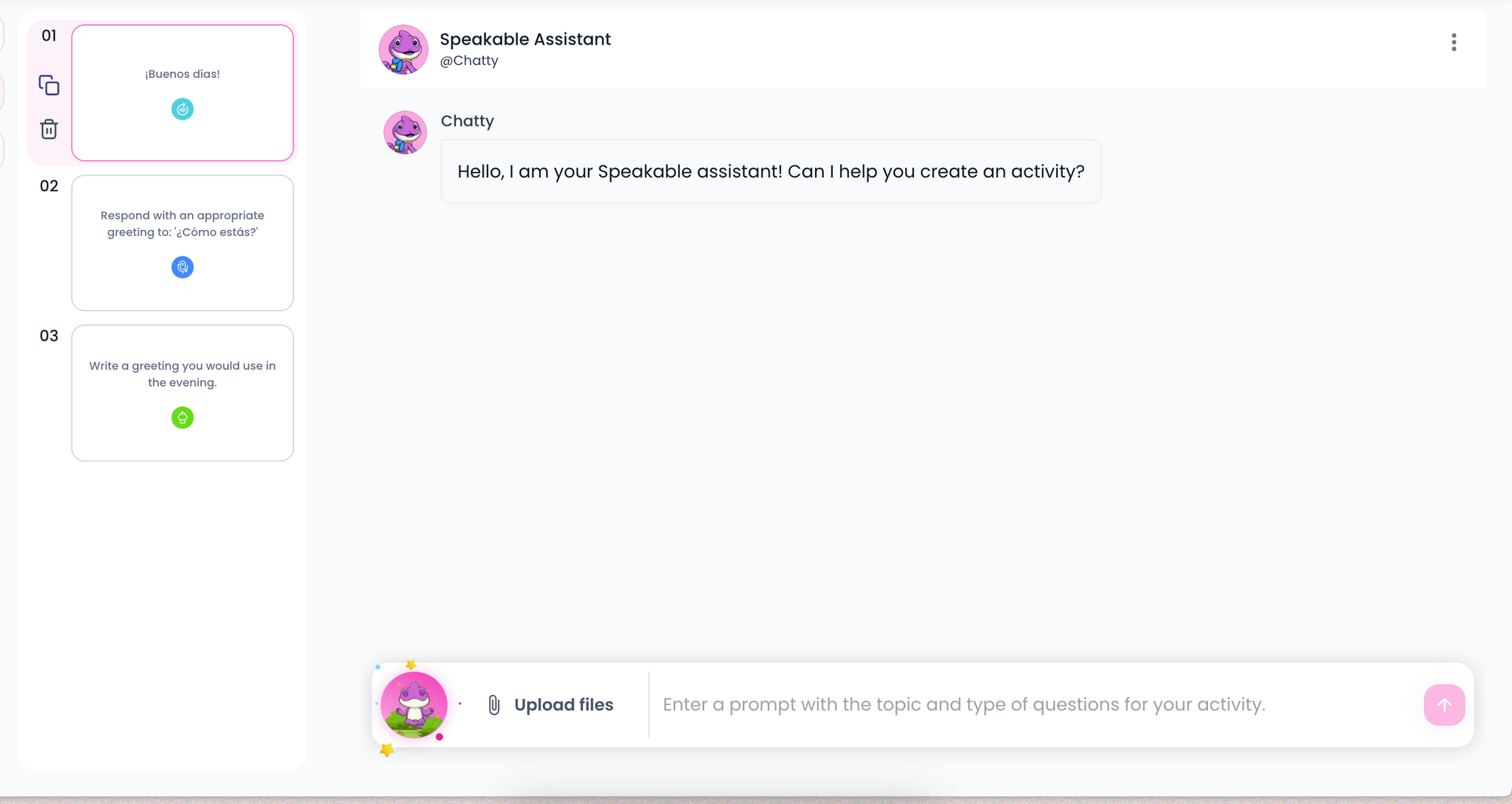The image size is (1512, 804).
Task: Click the green writing icon on card 03
Action: pyautogui.click(x=182, y=418)
